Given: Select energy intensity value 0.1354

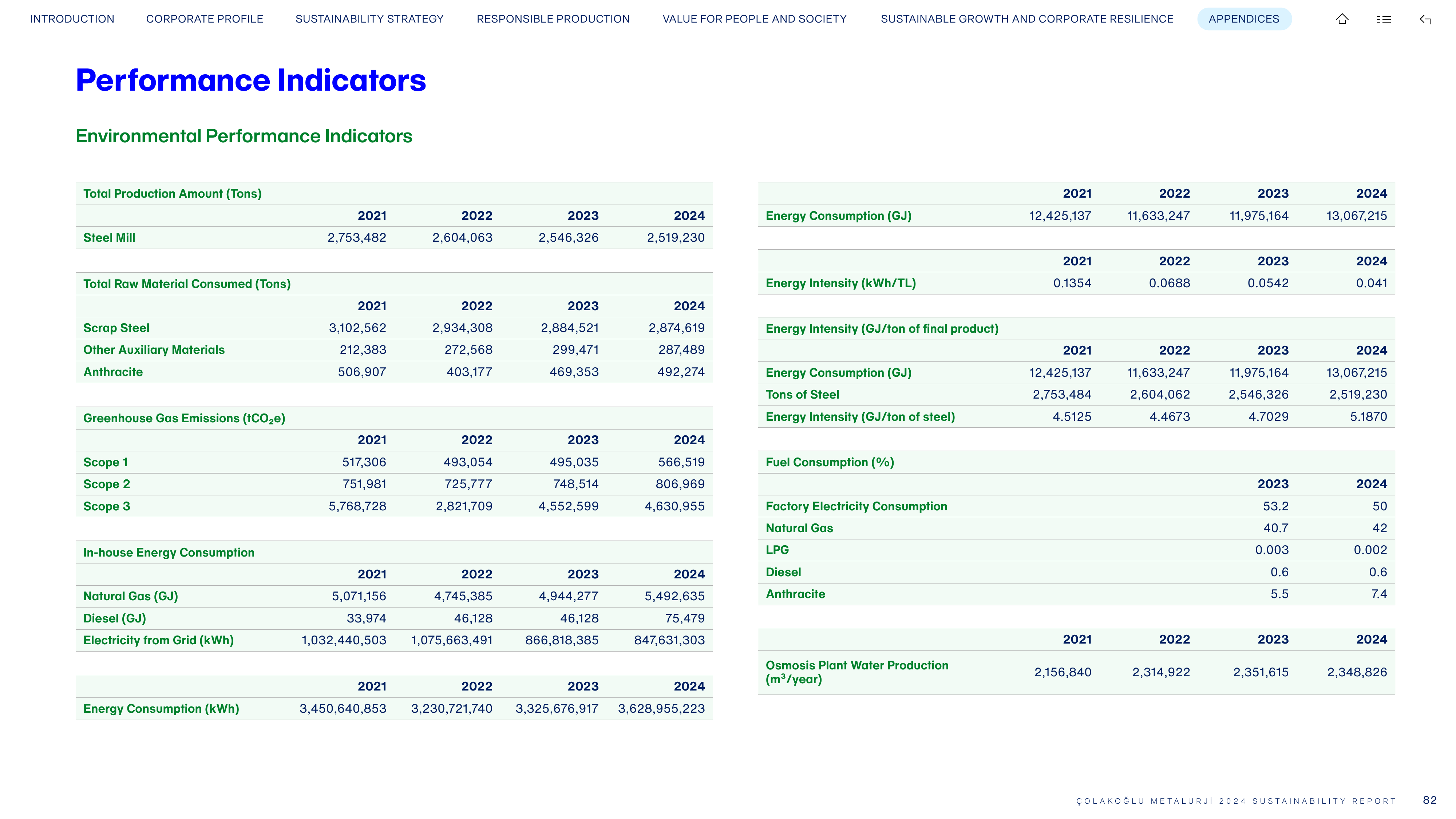Looking at the screenshot, I should pos(1072,284).
